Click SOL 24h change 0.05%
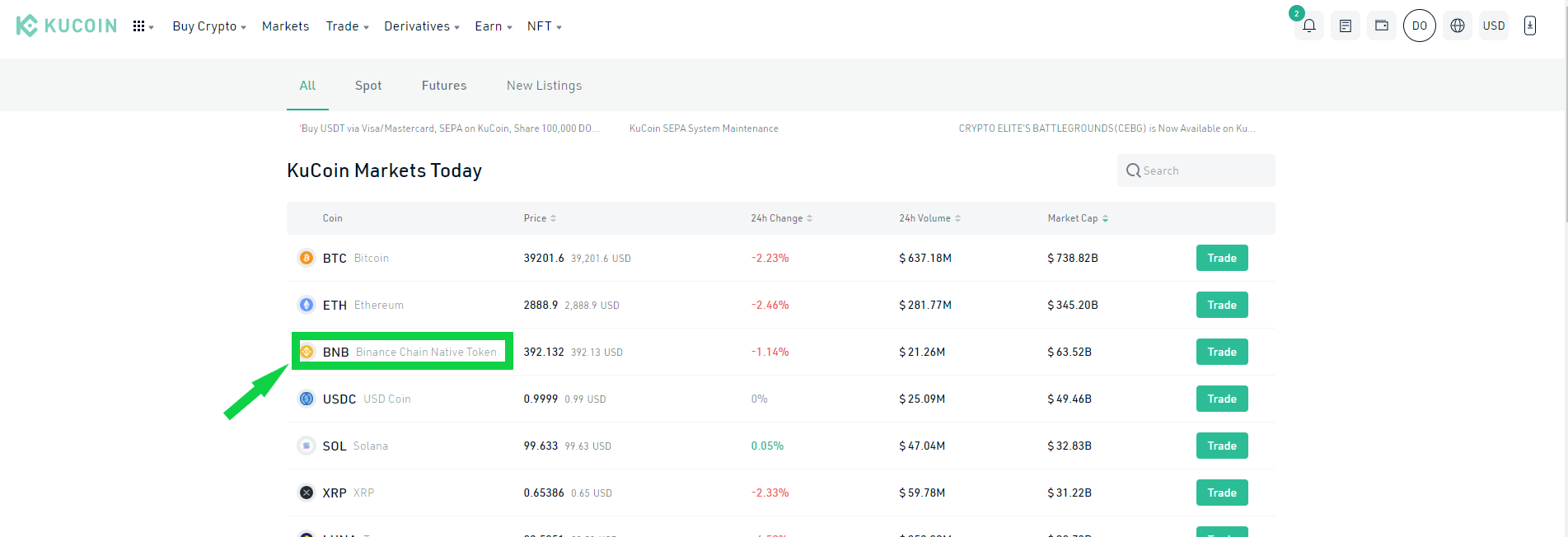Screen dimensions: 1568x537 click(767, 446)
